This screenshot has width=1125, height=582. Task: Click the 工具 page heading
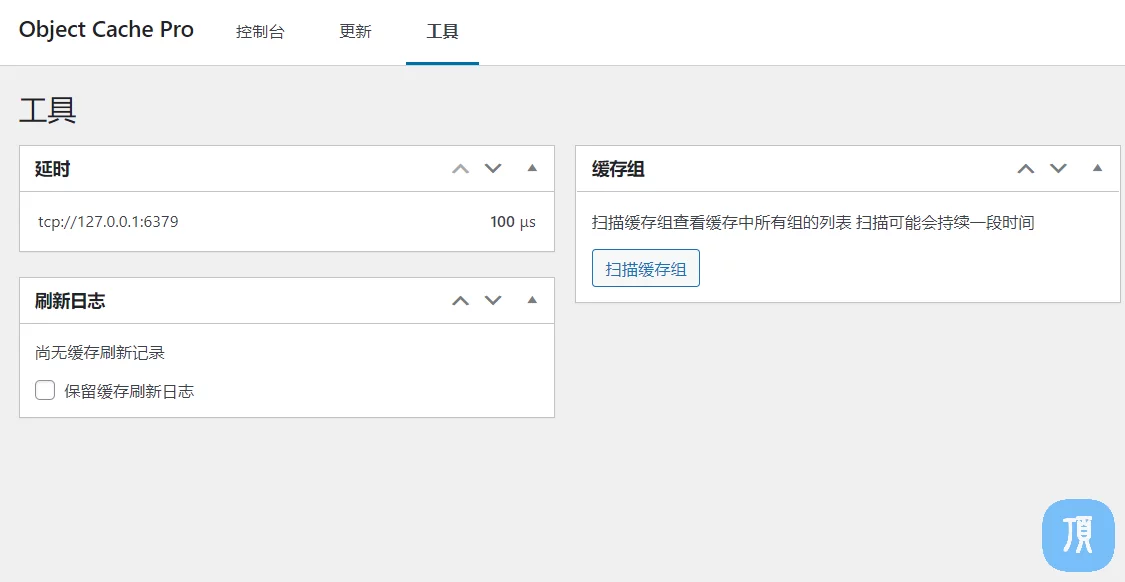coord(47,111)
